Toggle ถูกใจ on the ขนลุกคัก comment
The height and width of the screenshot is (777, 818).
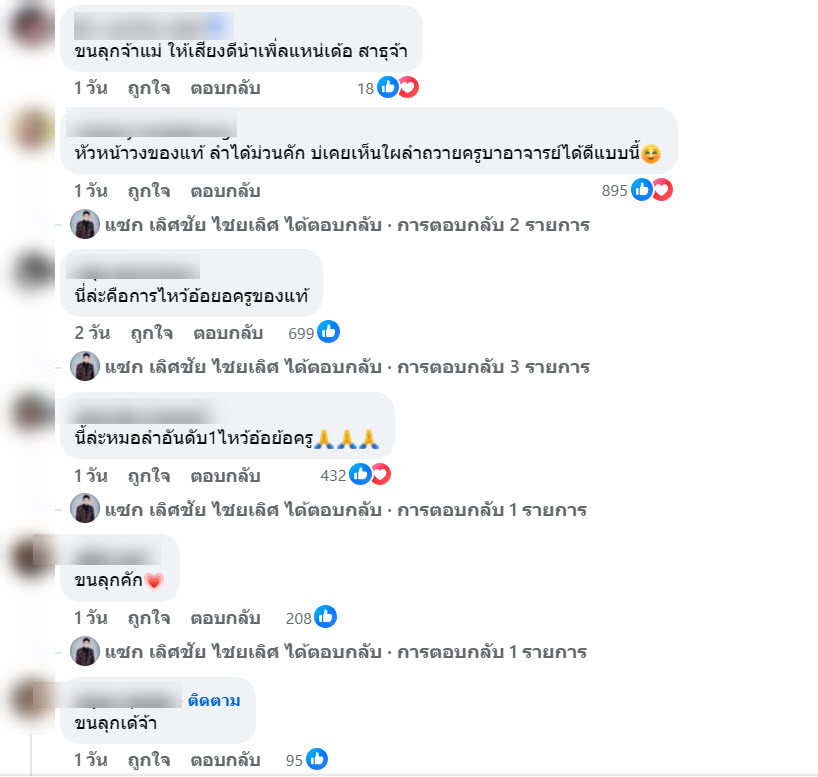pos(149,618)
